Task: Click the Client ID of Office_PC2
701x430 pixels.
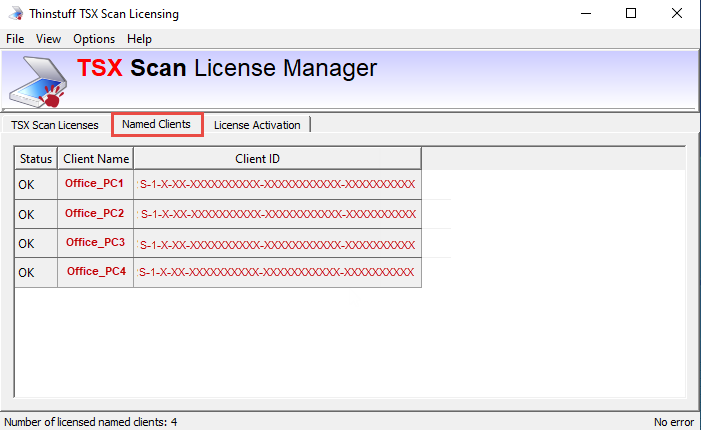Action: [278, 214]
